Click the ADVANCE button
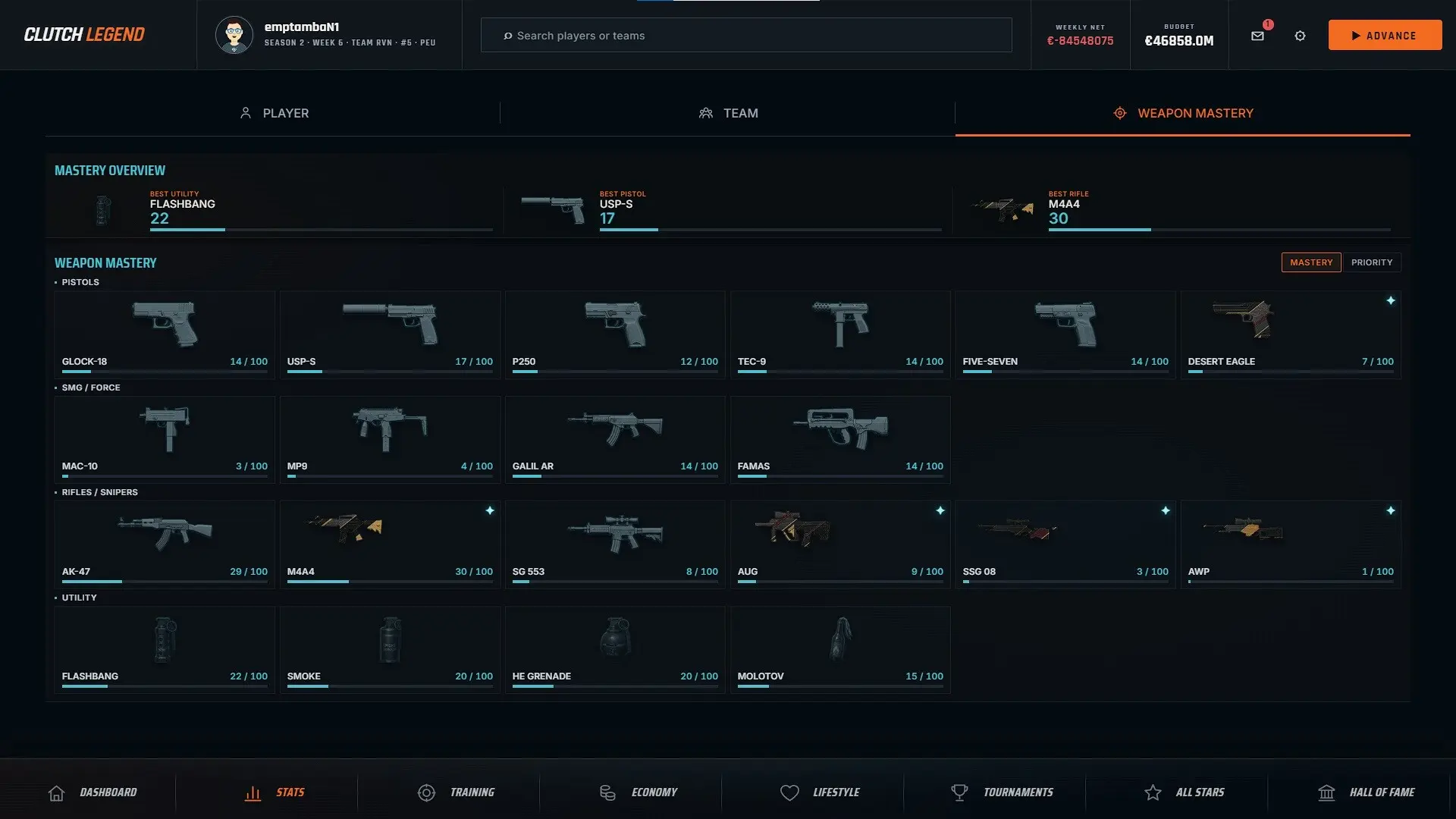The image size is (1456, 819). 1385,35
